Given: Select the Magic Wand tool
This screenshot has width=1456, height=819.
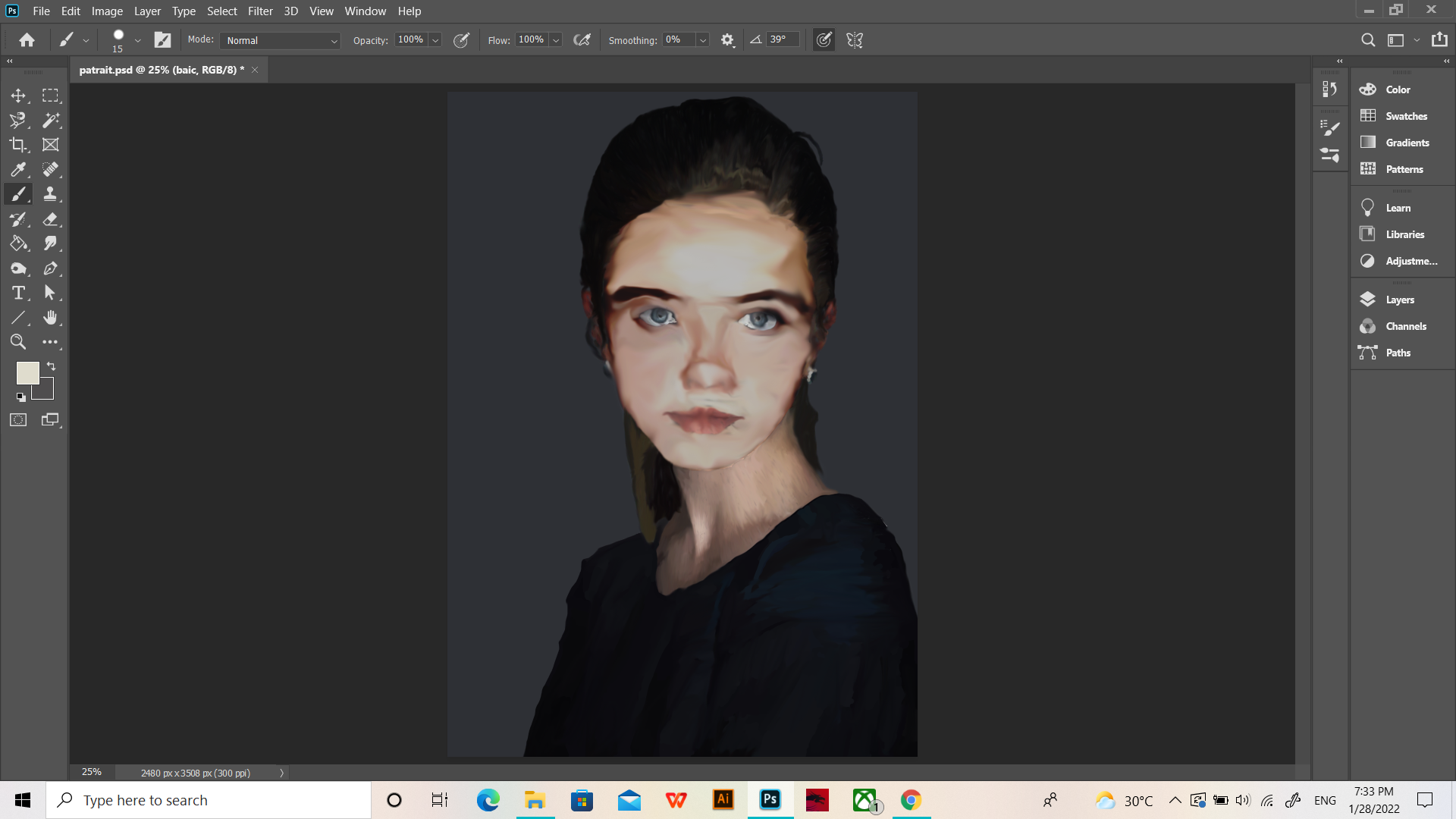Looking at the screenshot, I should [51, 120].
